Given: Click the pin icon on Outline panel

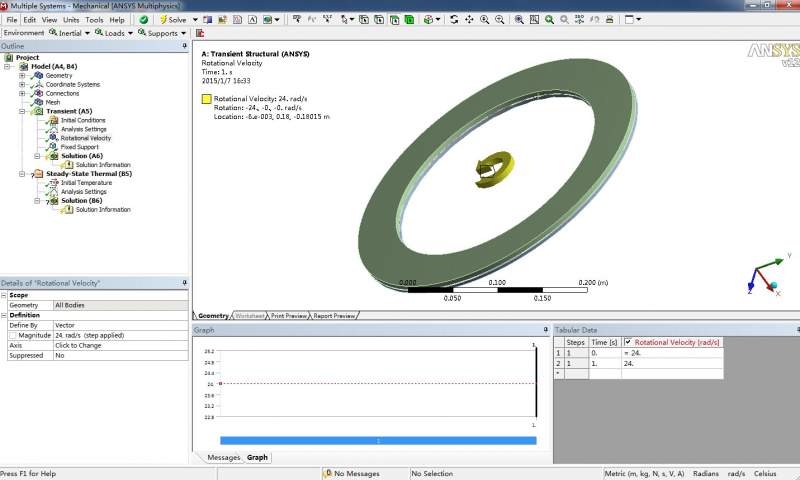Looking at the screenshot, I should [x=184, y=46].
